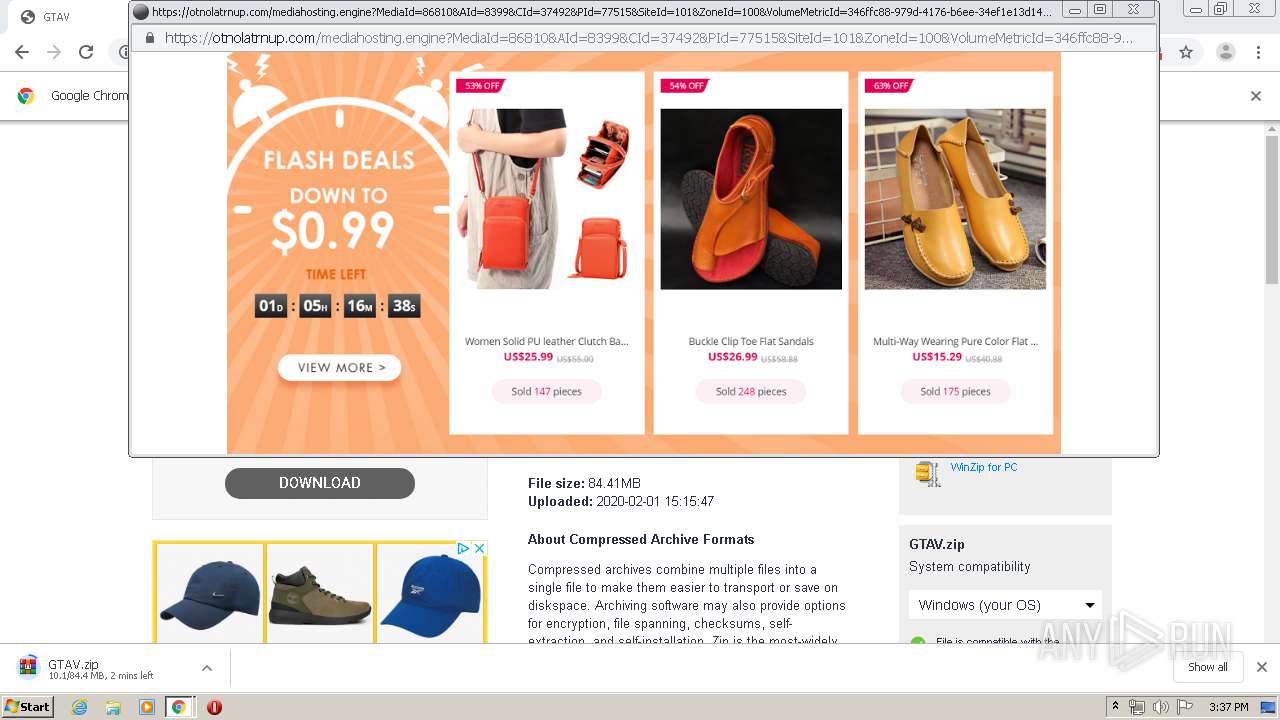Open Internet Explorer from the taskbar
The height and width of the screenshot is (720, 1280).
(x=80, y=707)
